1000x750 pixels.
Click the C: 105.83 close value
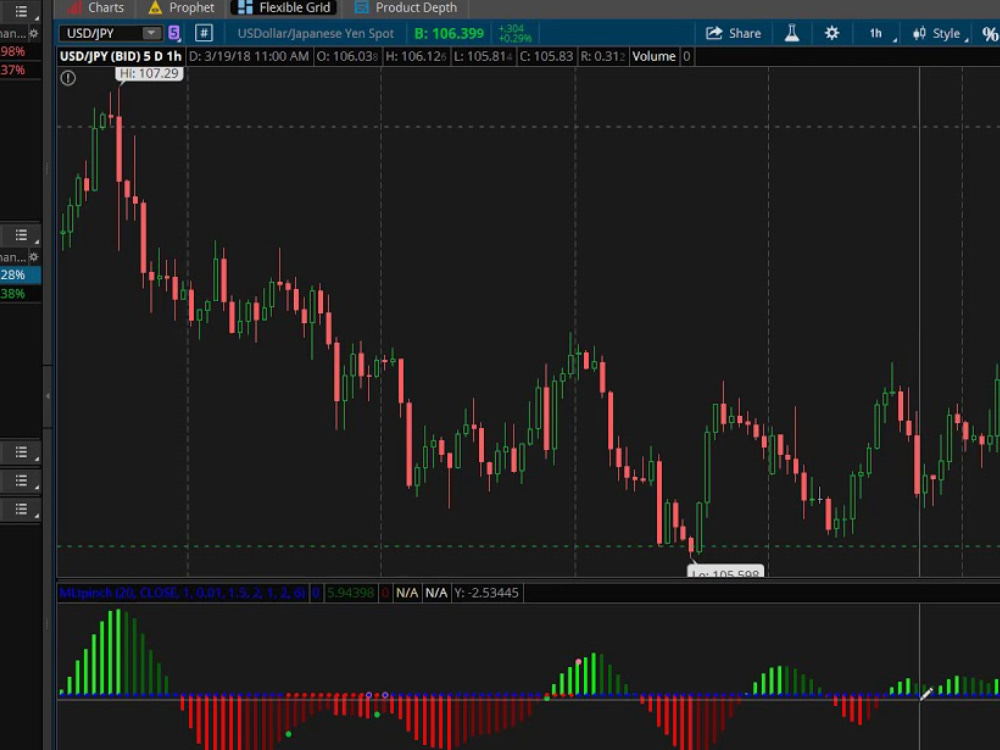[546, 56]
